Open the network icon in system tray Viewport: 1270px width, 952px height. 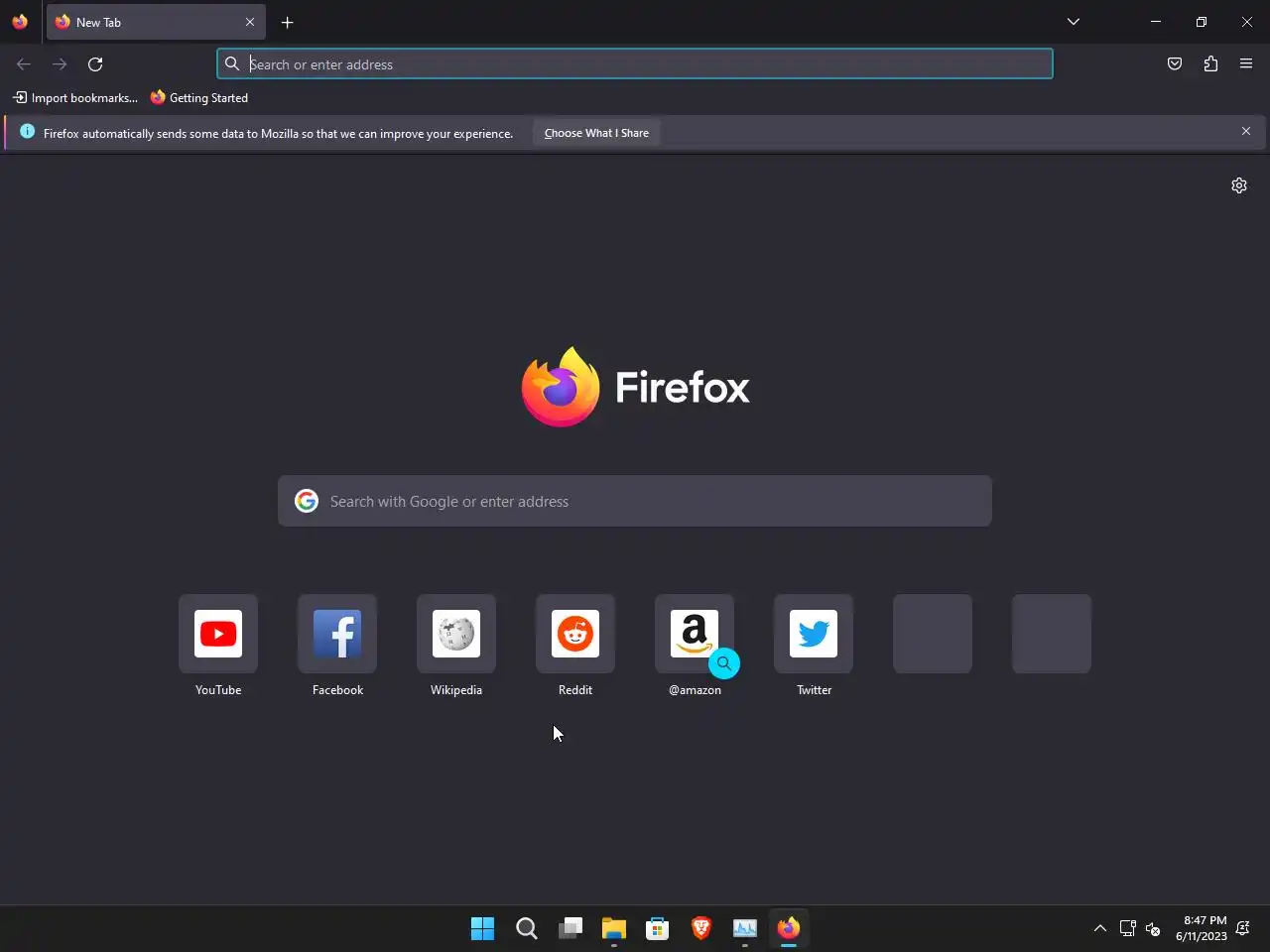click(x=1128, y=928)
